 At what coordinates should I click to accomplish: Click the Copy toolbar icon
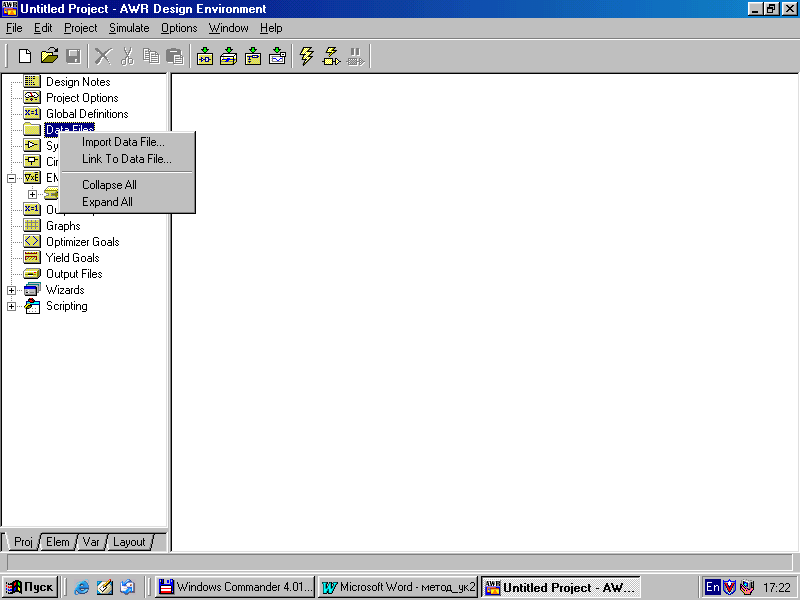(x=151, y=56)
